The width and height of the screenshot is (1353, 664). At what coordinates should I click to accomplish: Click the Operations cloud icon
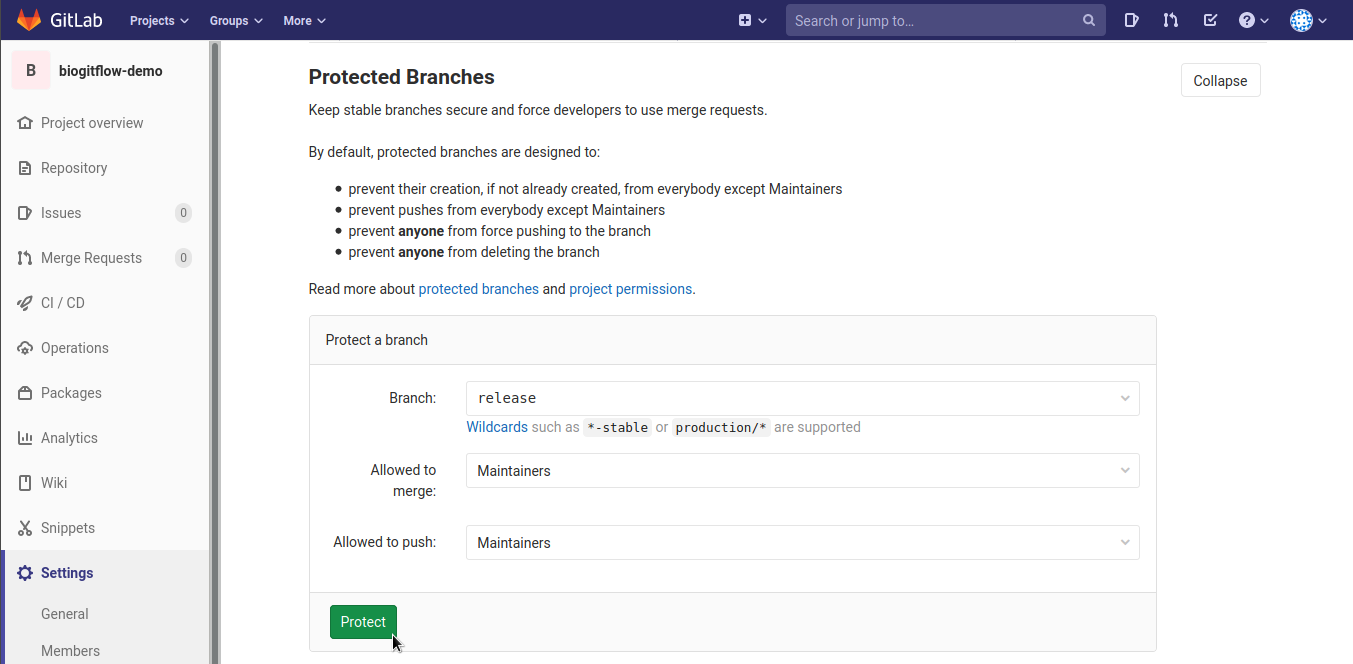click(25, 348)
